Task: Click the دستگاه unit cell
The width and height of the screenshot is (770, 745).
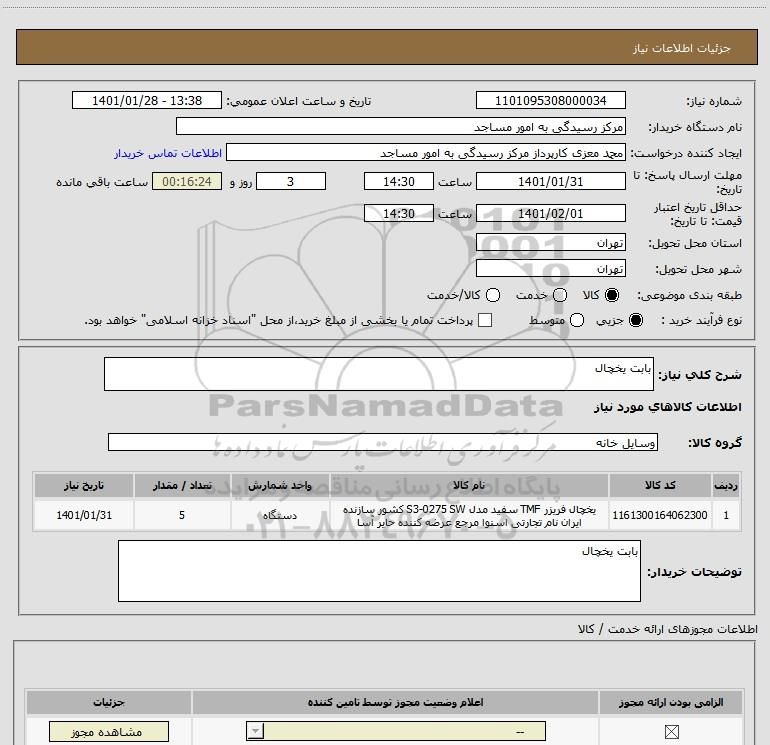Action: coord(279,515)
